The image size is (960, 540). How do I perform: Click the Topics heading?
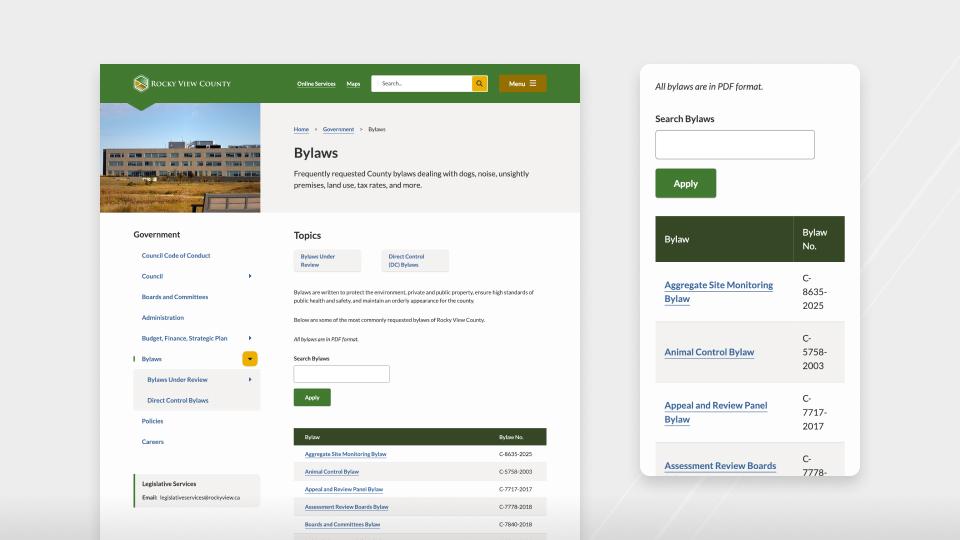click(307, 235)
